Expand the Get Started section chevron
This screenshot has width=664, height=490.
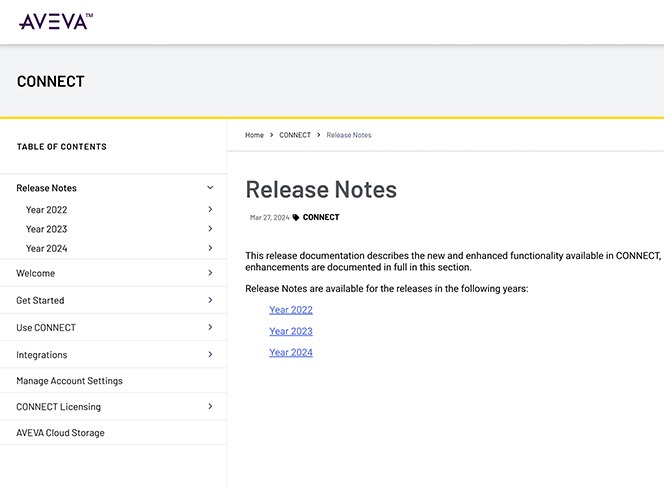[x=210, y=300]
